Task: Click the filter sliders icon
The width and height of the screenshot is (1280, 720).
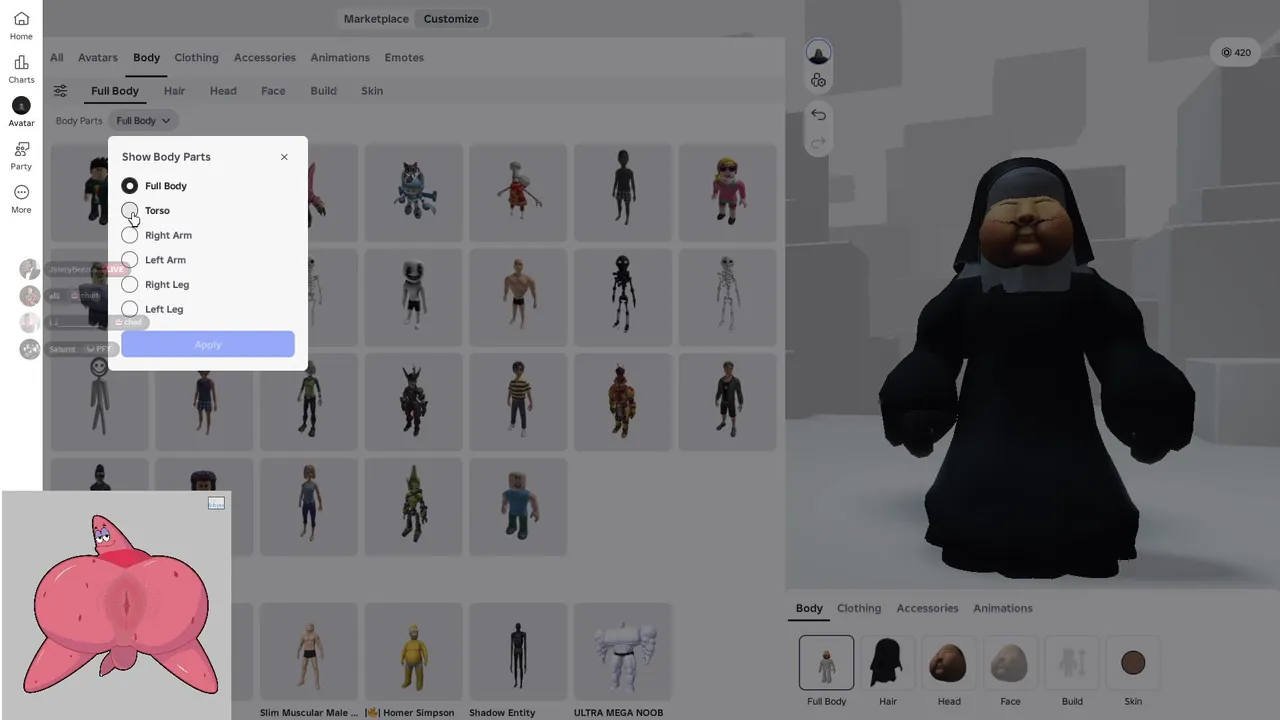Action: tap(60, 91)
